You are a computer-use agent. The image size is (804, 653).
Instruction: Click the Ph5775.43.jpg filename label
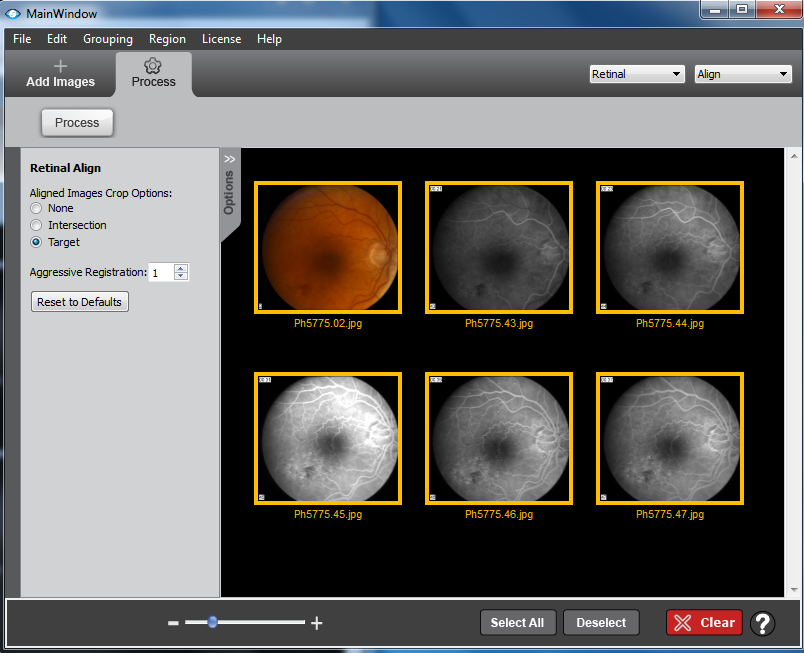point(499,323)
